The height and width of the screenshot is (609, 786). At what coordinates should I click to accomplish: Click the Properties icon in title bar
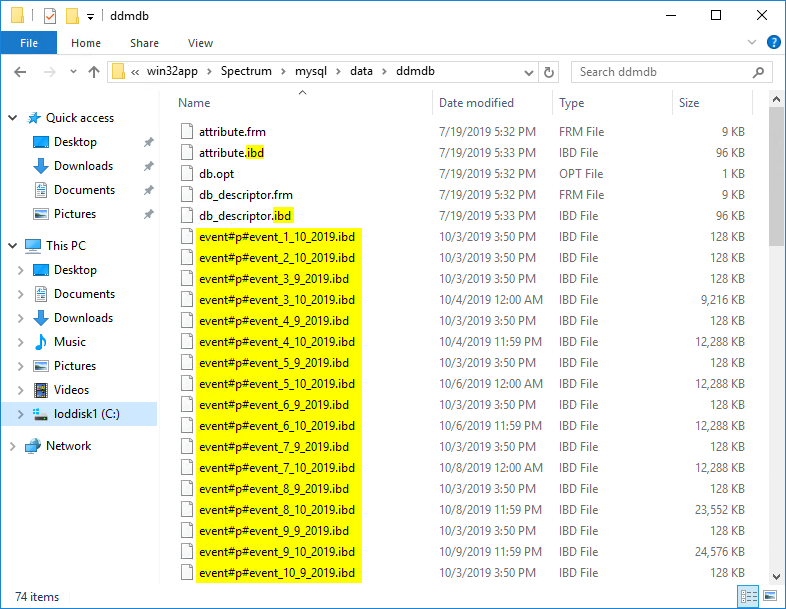coord(50,16)
